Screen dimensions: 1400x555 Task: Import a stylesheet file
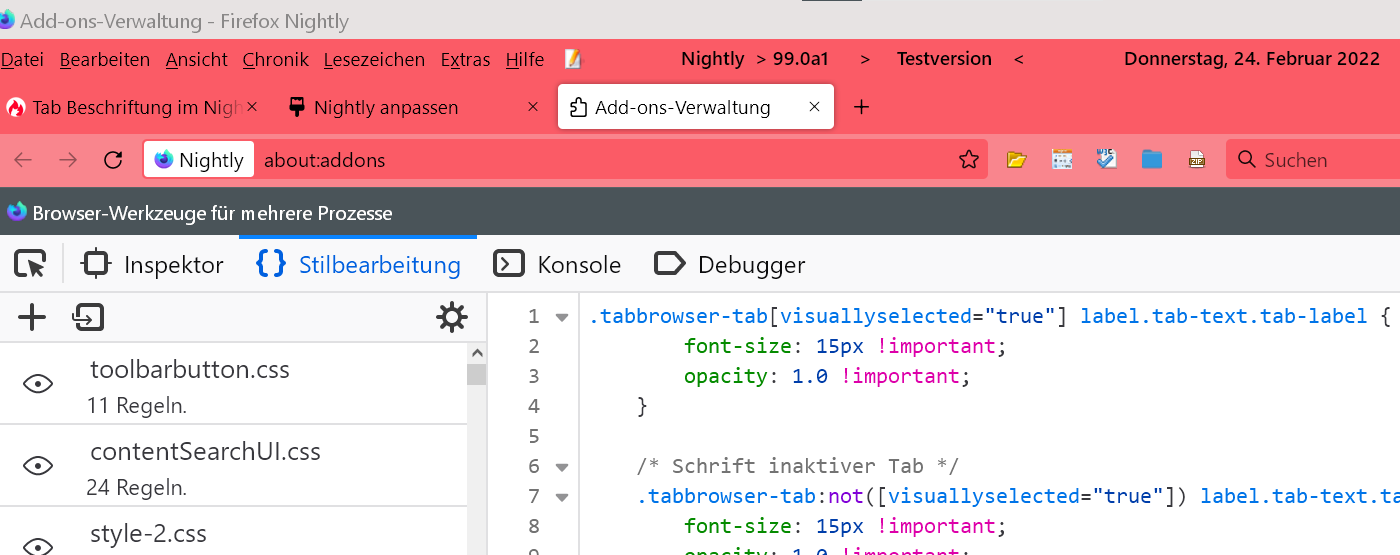coord(88,318)
